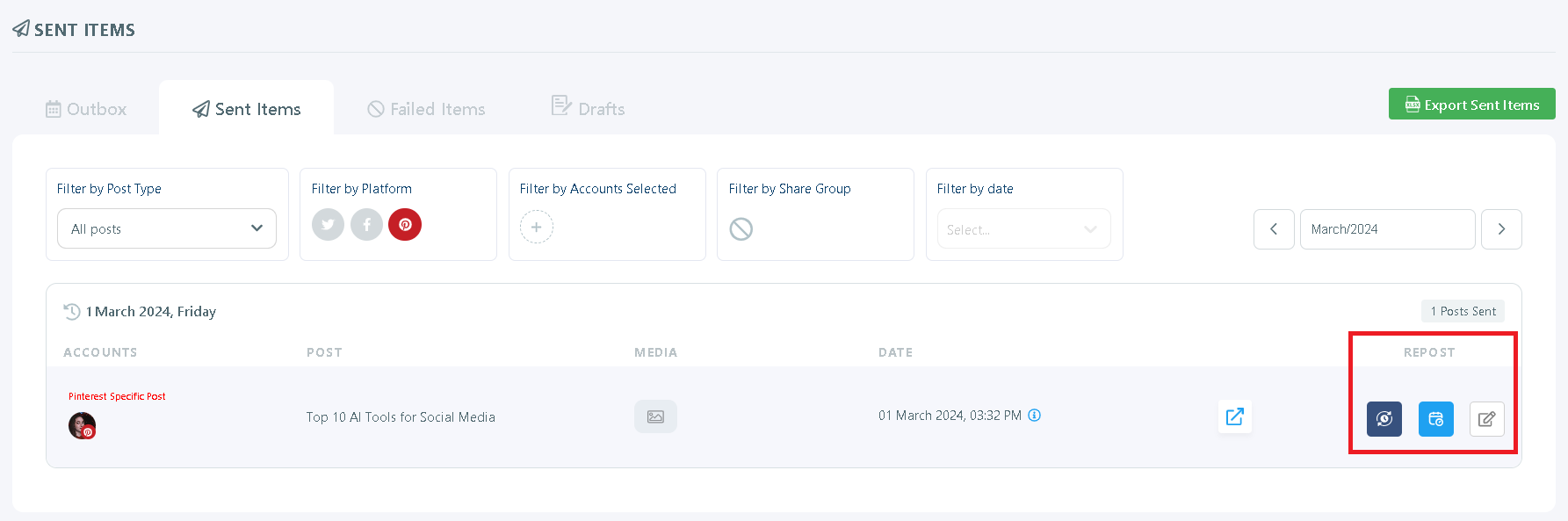Click the share group no-selection icon
Viewport: 1568px width, 521px height.
[x=741, y=229]
